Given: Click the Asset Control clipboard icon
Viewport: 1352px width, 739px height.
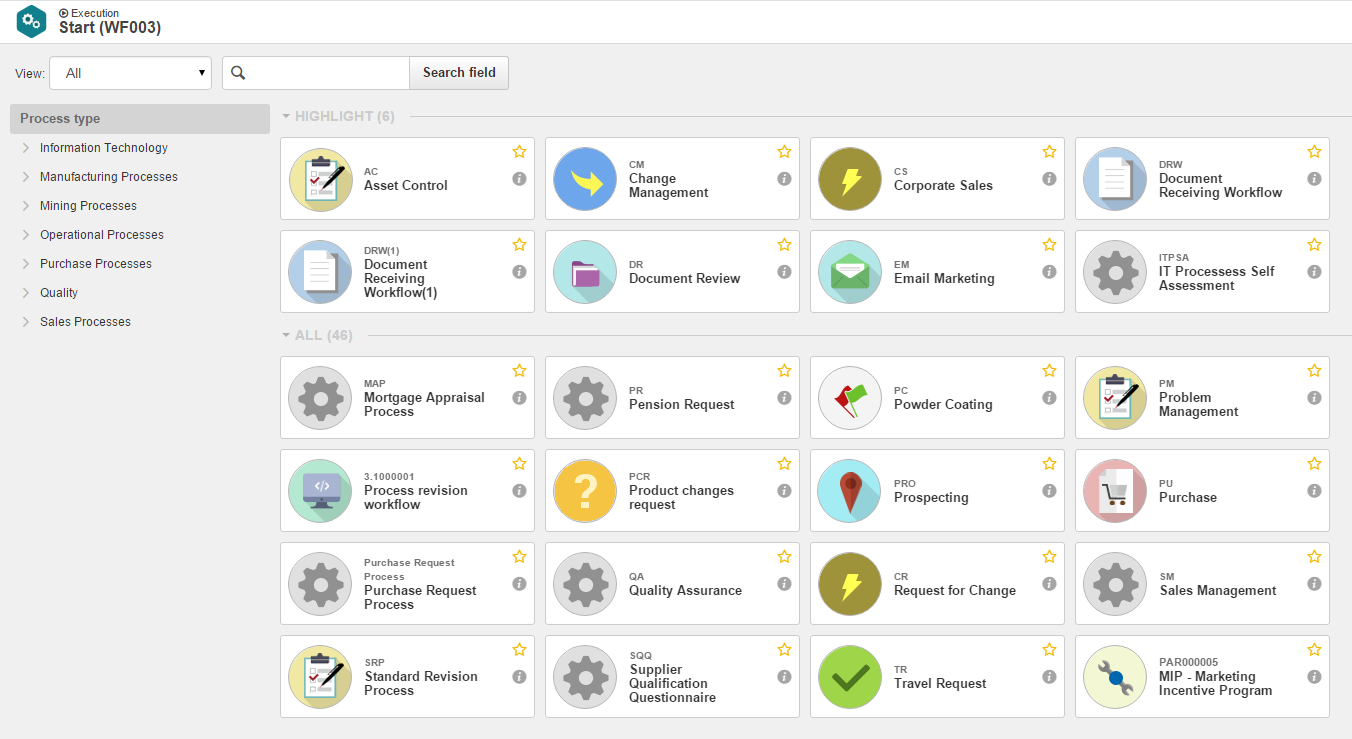Looking at the screenshot, I should [321, 180].
